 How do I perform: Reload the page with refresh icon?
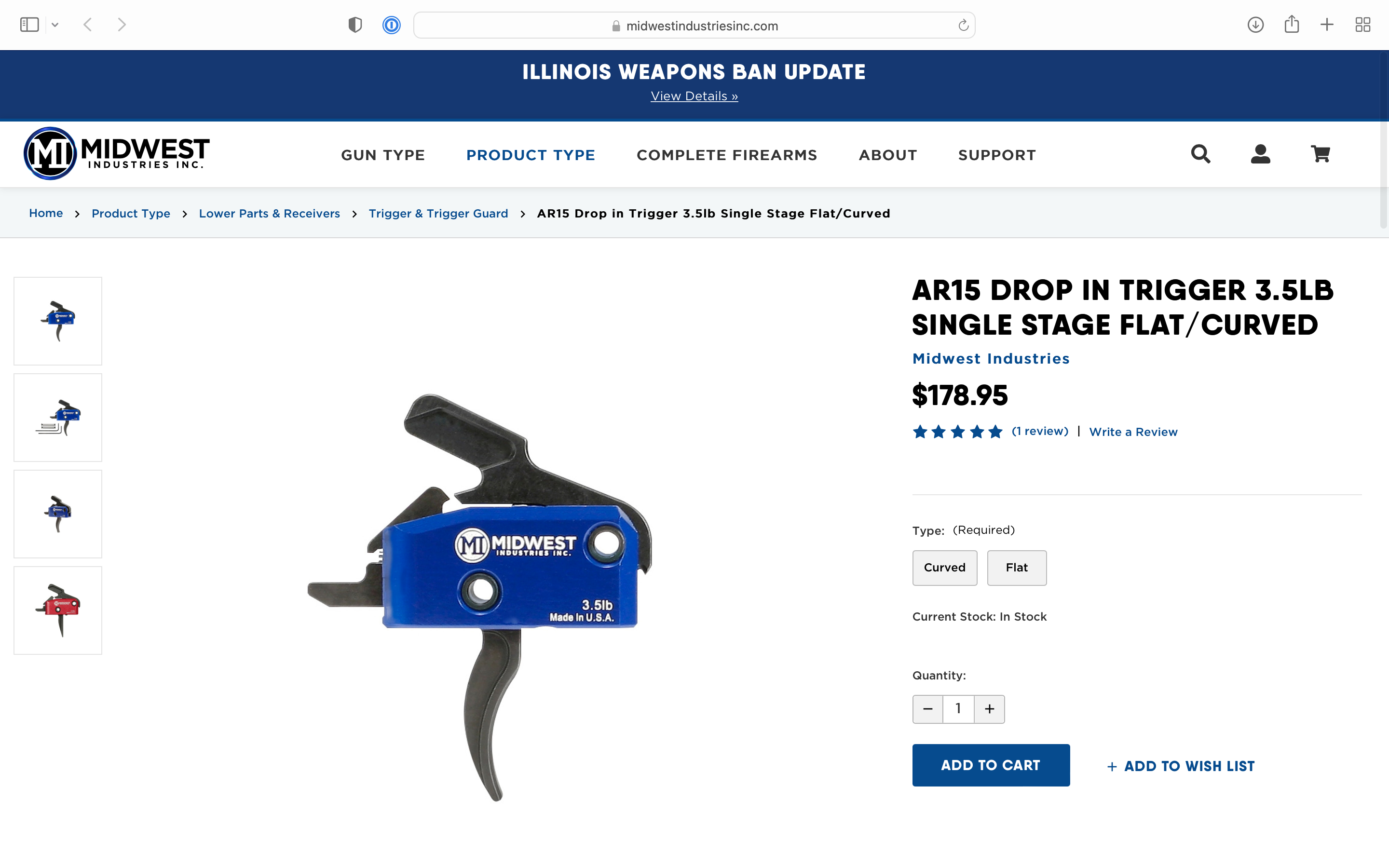(963, 25)
